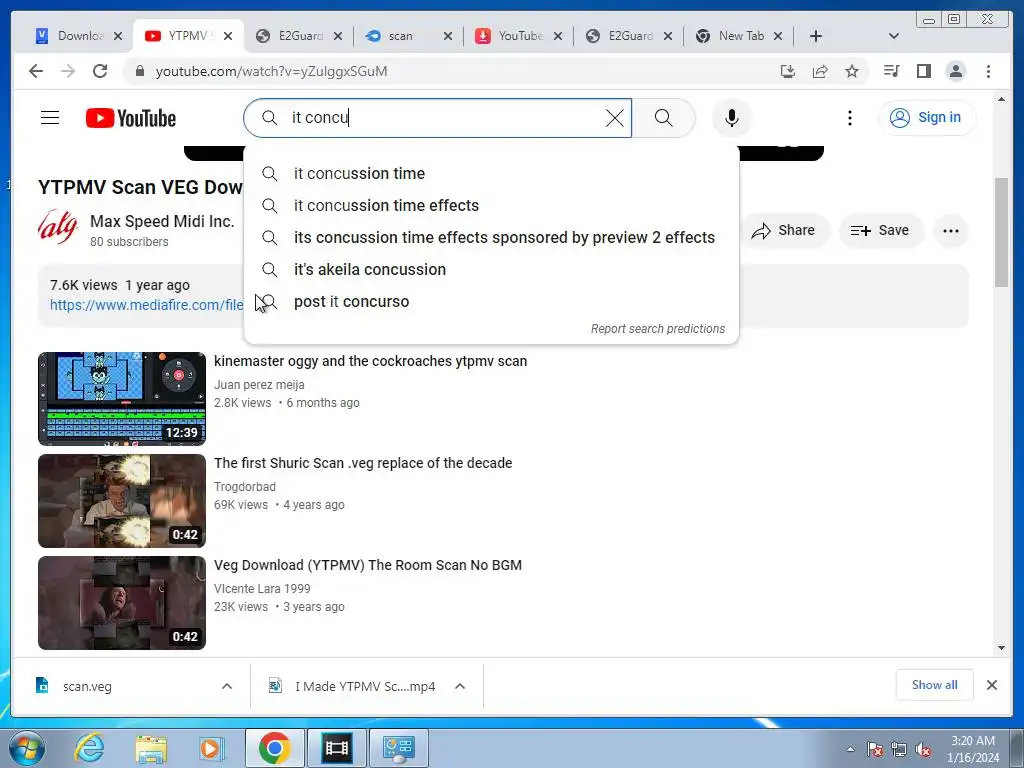Open the mediafire link in description

tap(147, 305)
